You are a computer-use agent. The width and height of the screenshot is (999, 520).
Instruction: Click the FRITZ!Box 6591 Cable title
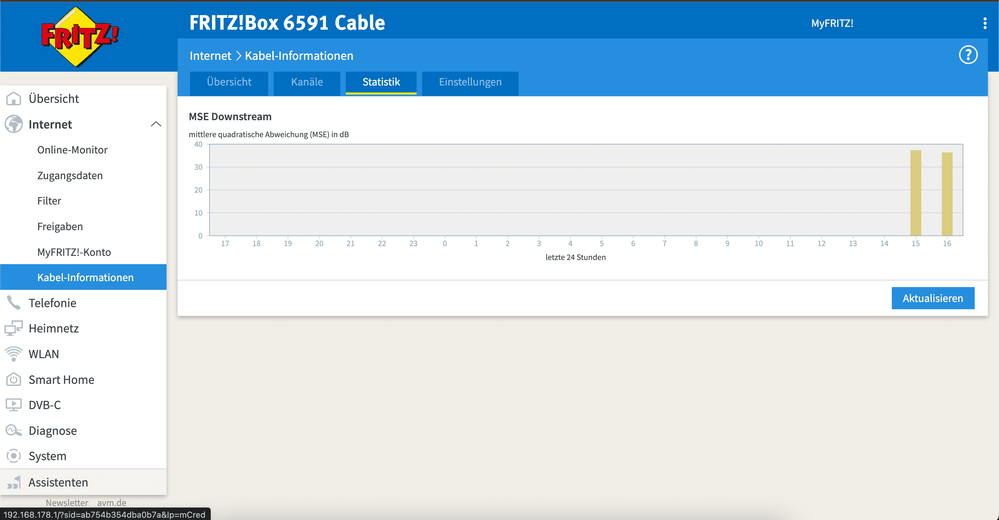pos(287,23)
